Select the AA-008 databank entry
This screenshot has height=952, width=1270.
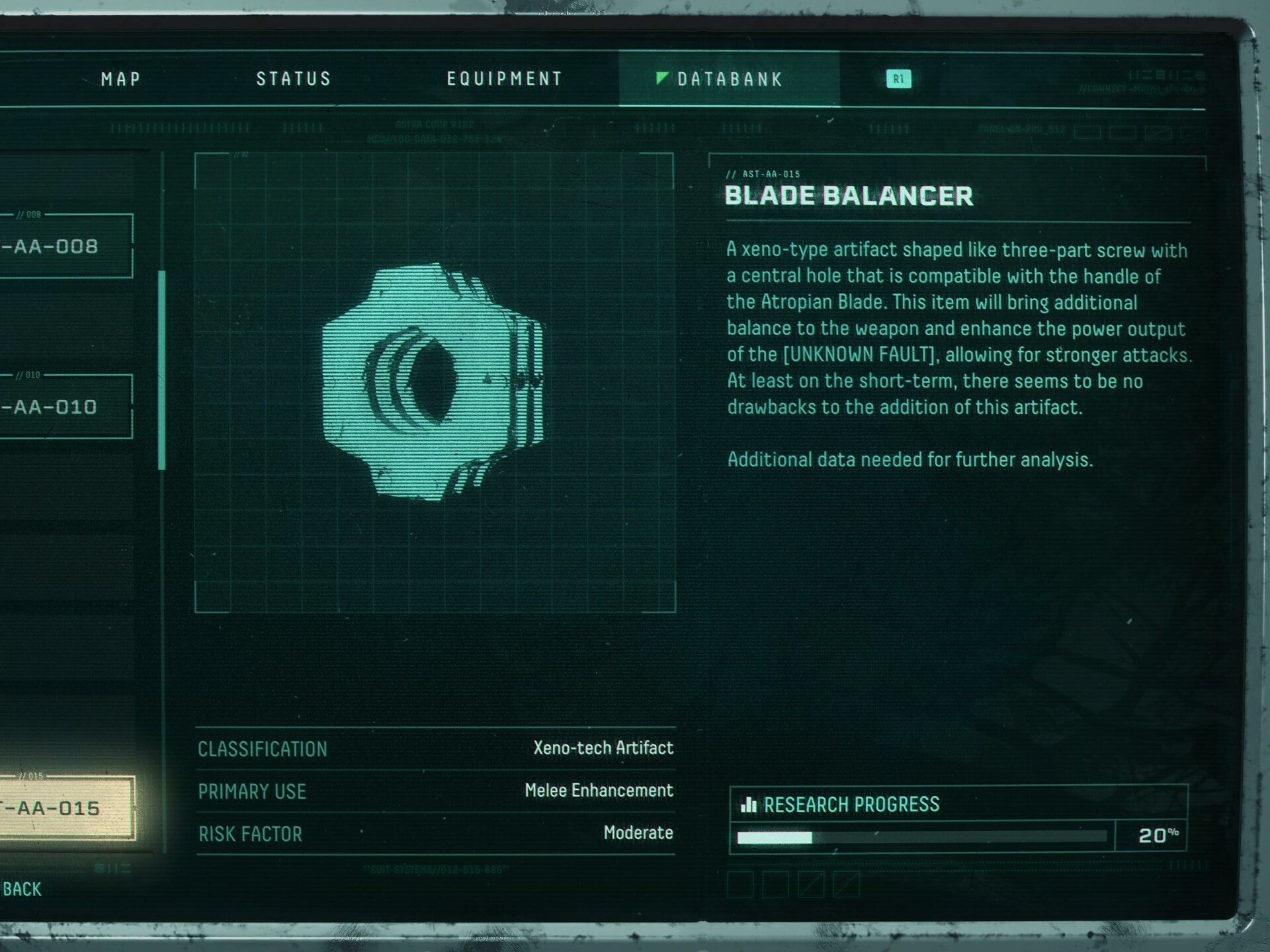tap(66, 246)
